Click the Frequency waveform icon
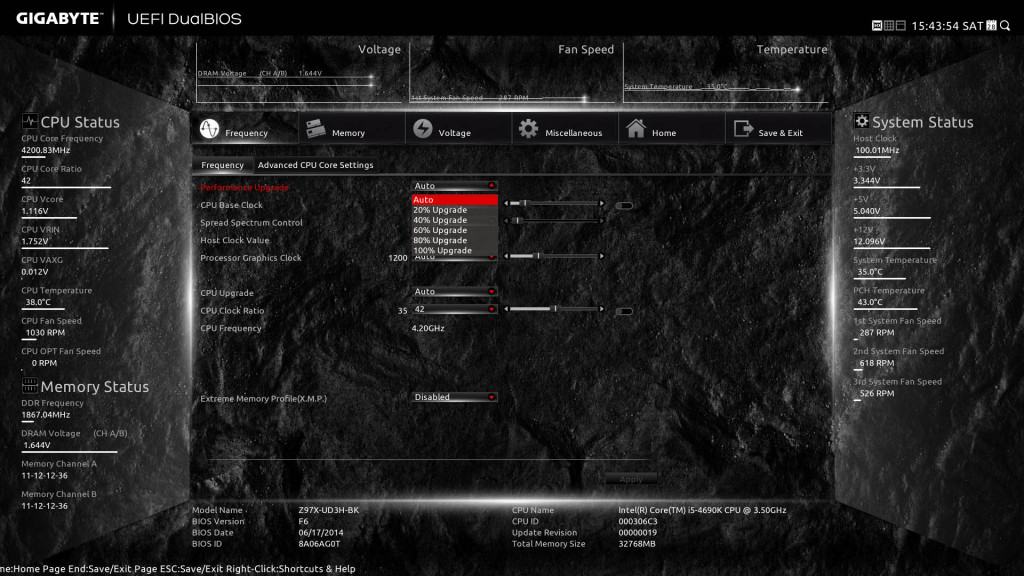1024x576 pixels. point(209,130)
